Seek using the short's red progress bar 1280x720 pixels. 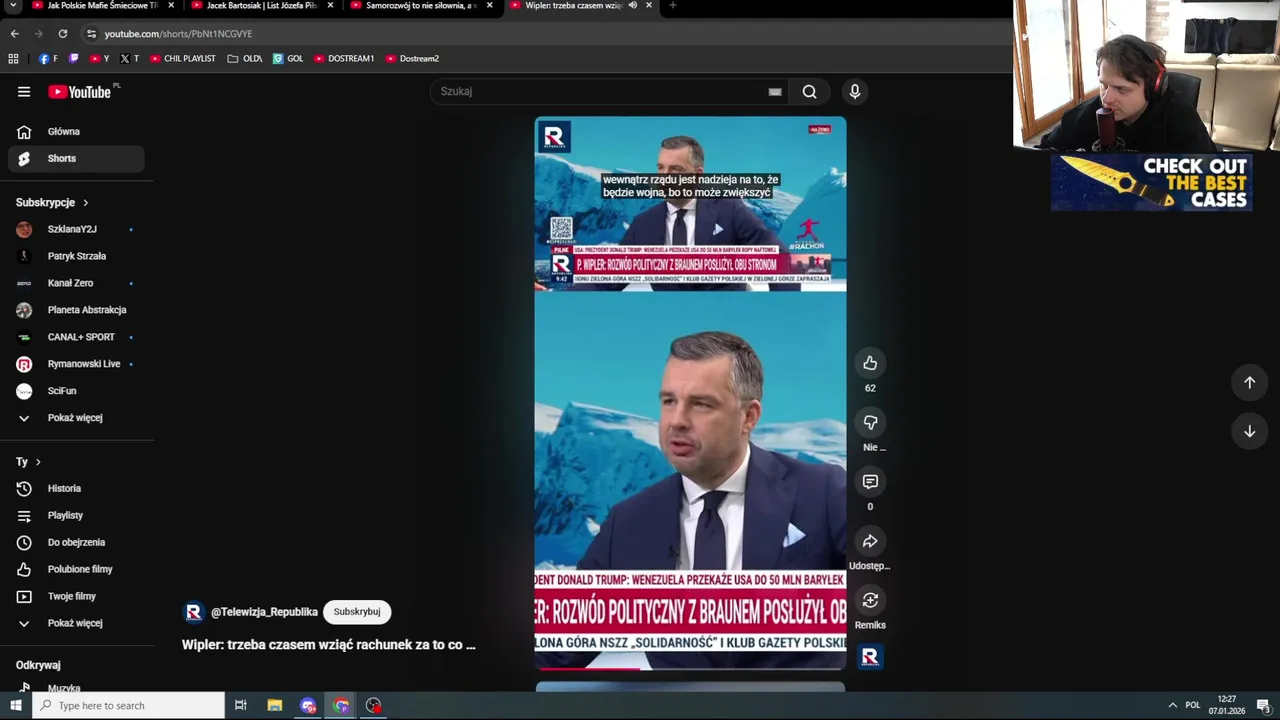(690, 669)
